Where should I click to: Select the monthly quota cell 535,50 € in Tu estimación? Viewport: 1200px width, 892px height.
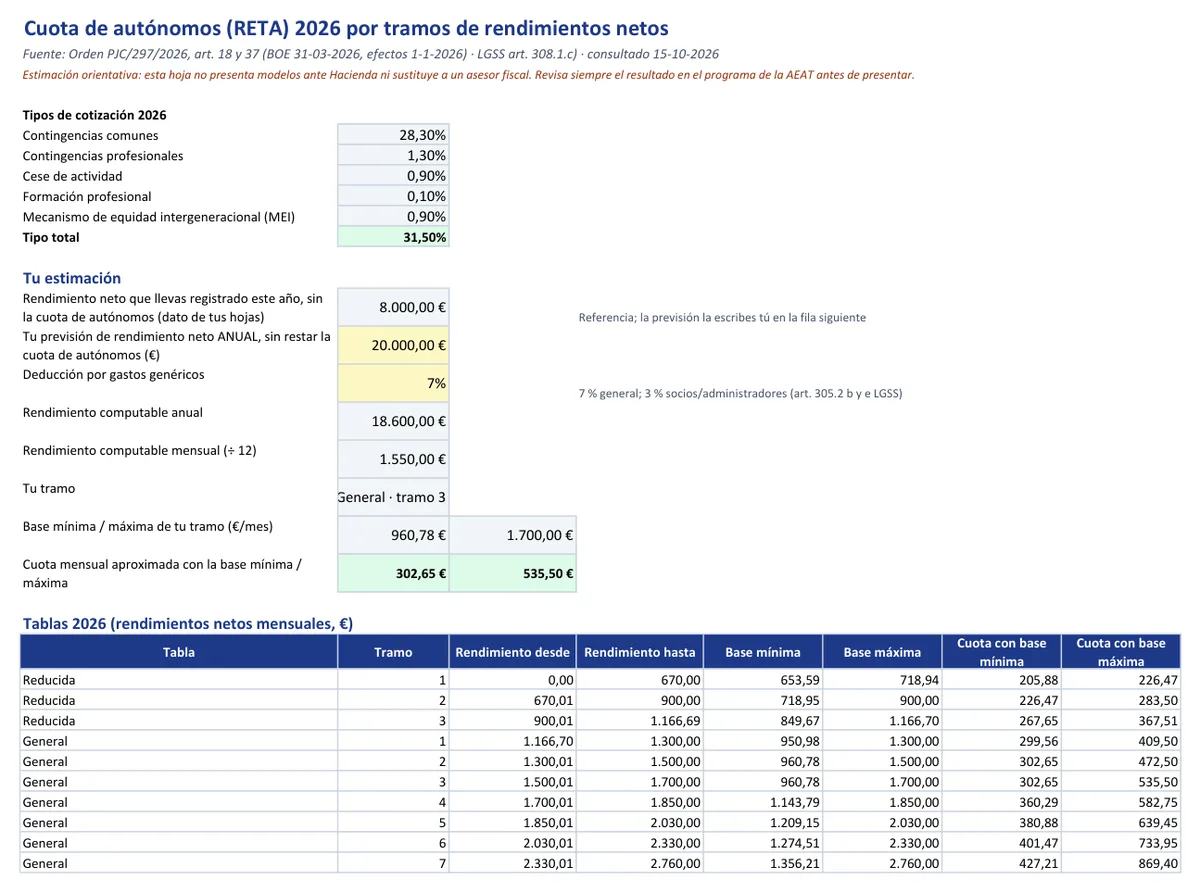513,574
